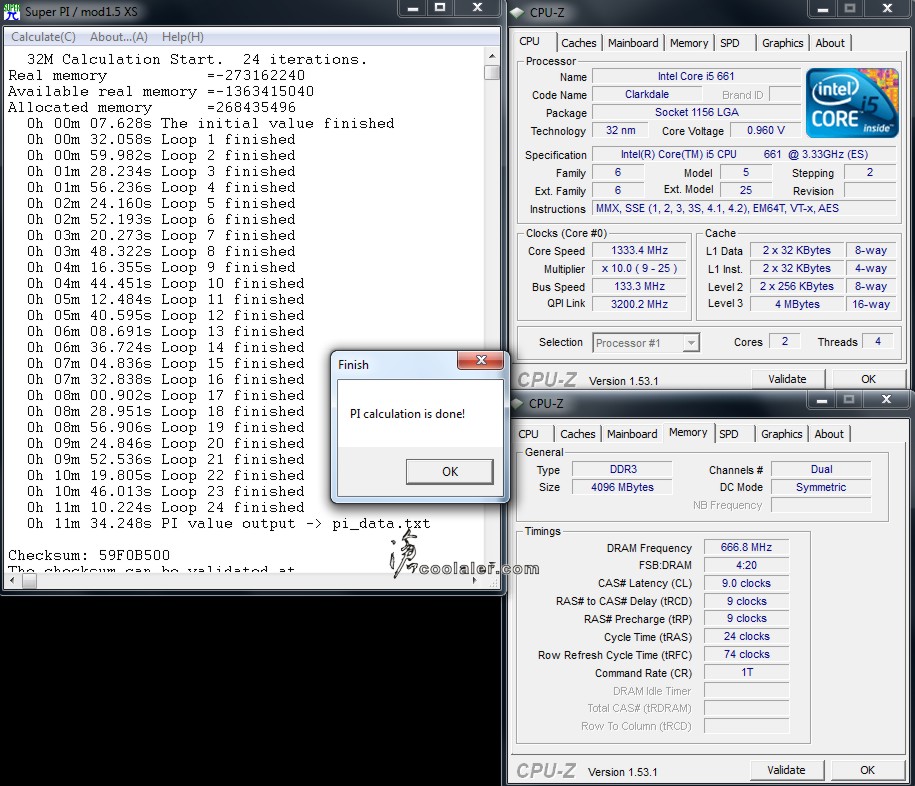Click OK in the top CPU-Z window
The image size is (915, 786).
pyautogui.click(x=868, y=379)
